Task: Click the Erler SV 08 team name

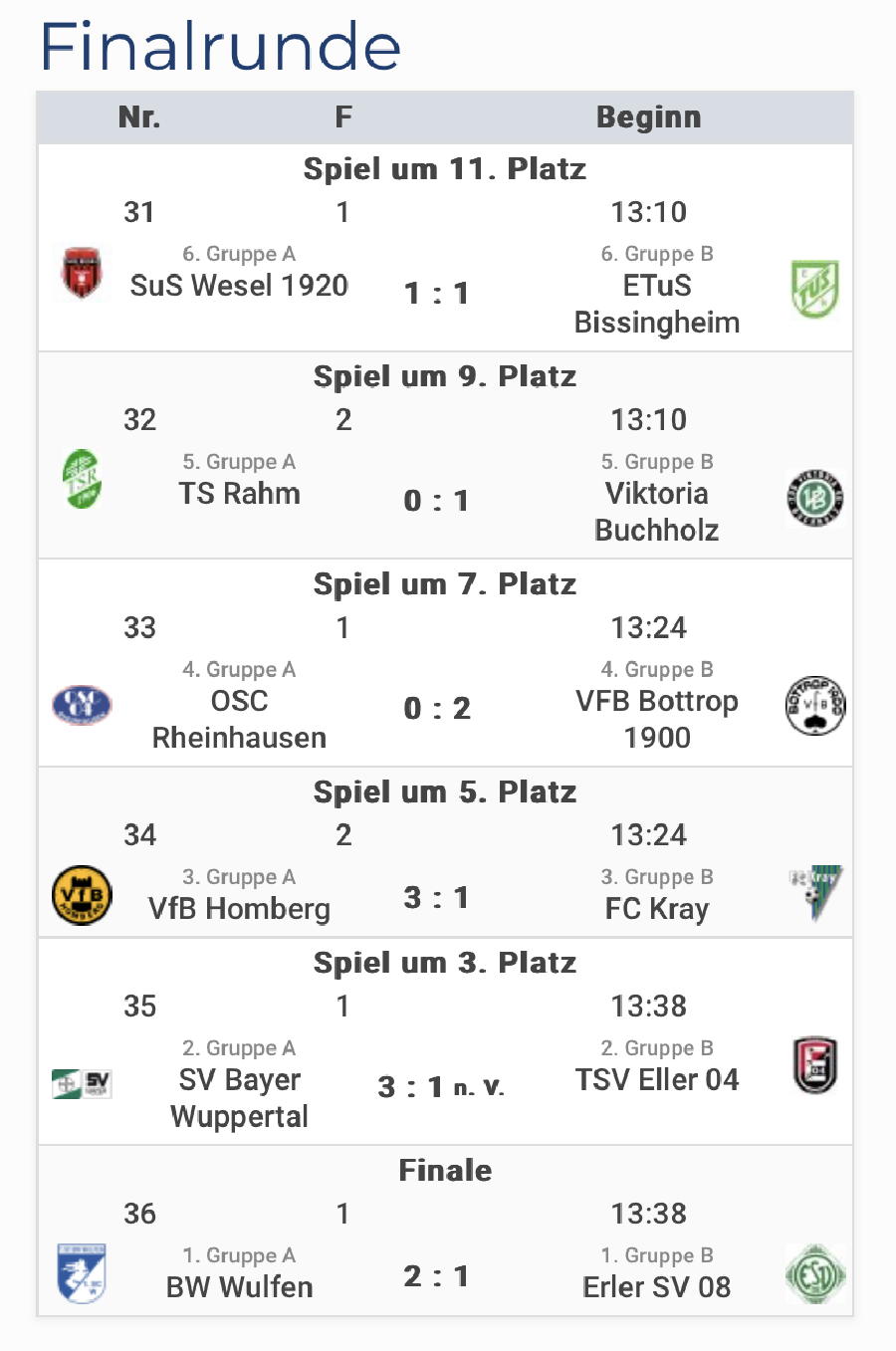Action: (x=656, y=1287)
